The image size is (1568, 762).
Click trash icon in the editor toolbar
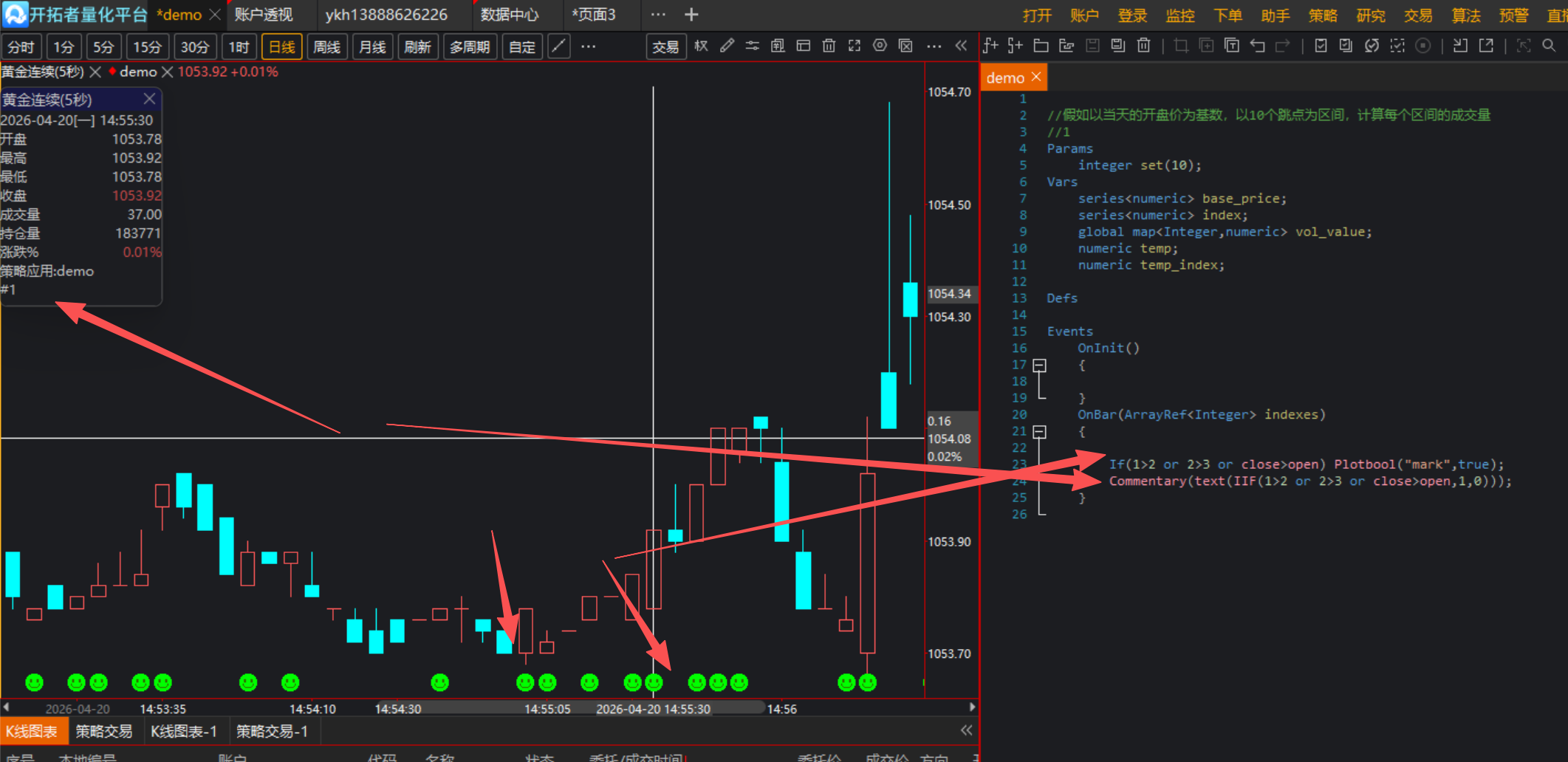click(1143, 46)
